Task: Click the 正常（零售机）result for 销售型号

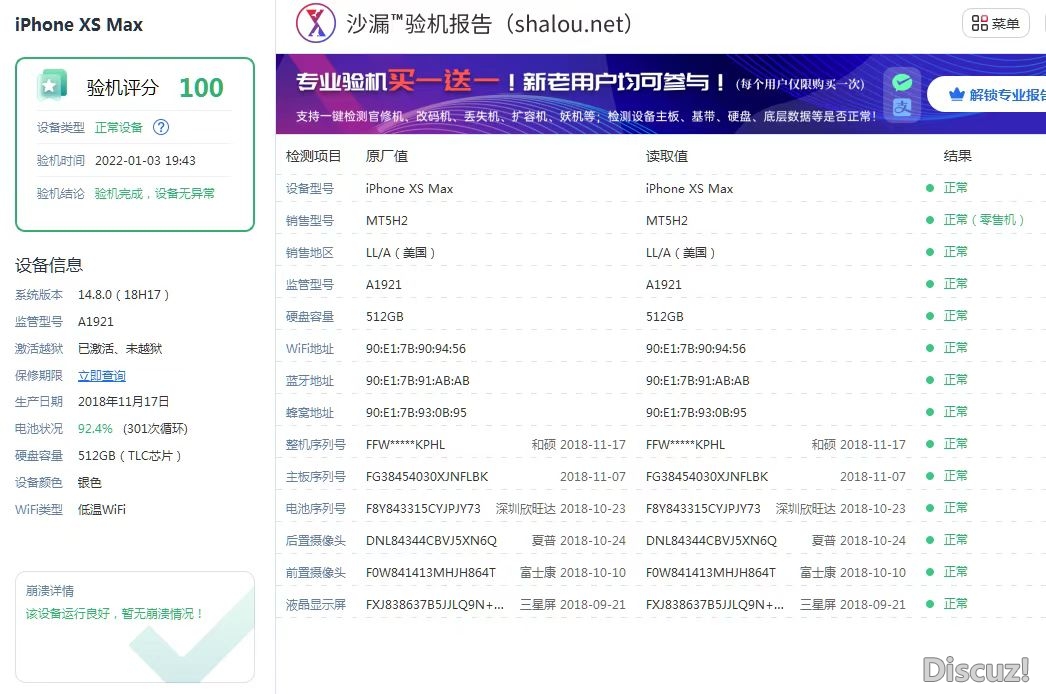Action: [985, 220]
